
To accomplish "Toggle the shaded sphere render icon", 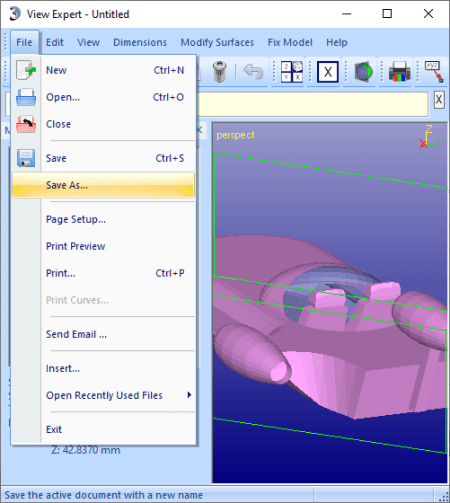I will [x=363, y=72].
